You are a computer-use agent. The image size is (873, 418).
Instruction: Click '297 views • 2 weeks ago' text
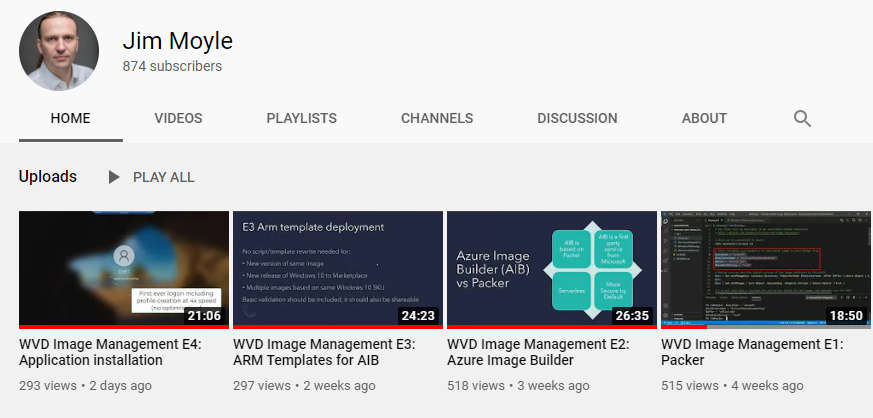[304, 386]
